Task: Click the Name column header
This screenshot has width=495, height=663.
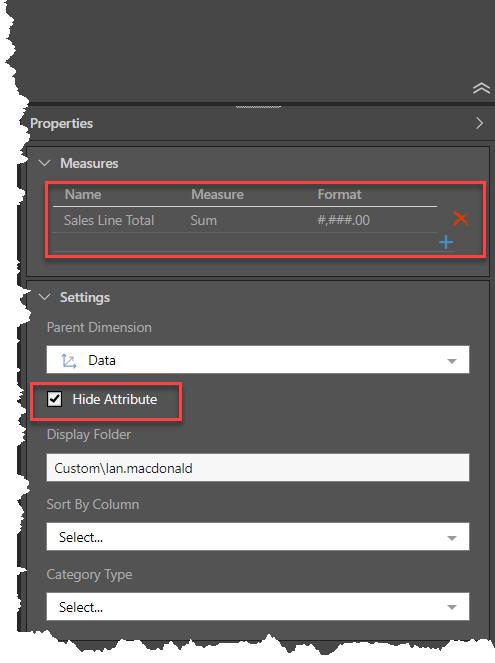Action: (83, 195)
